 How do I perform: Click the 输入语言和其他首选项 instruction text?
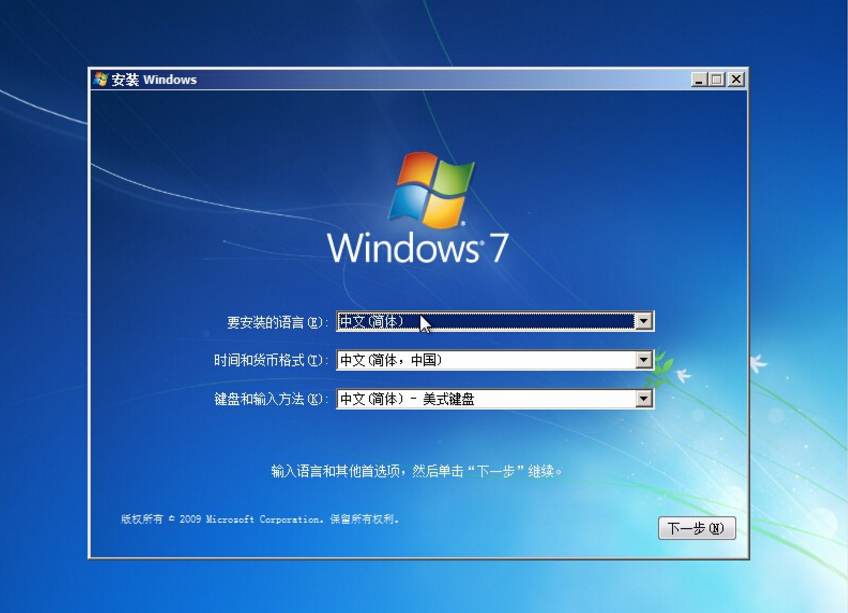pyautogui.click(x=416, y=471)
